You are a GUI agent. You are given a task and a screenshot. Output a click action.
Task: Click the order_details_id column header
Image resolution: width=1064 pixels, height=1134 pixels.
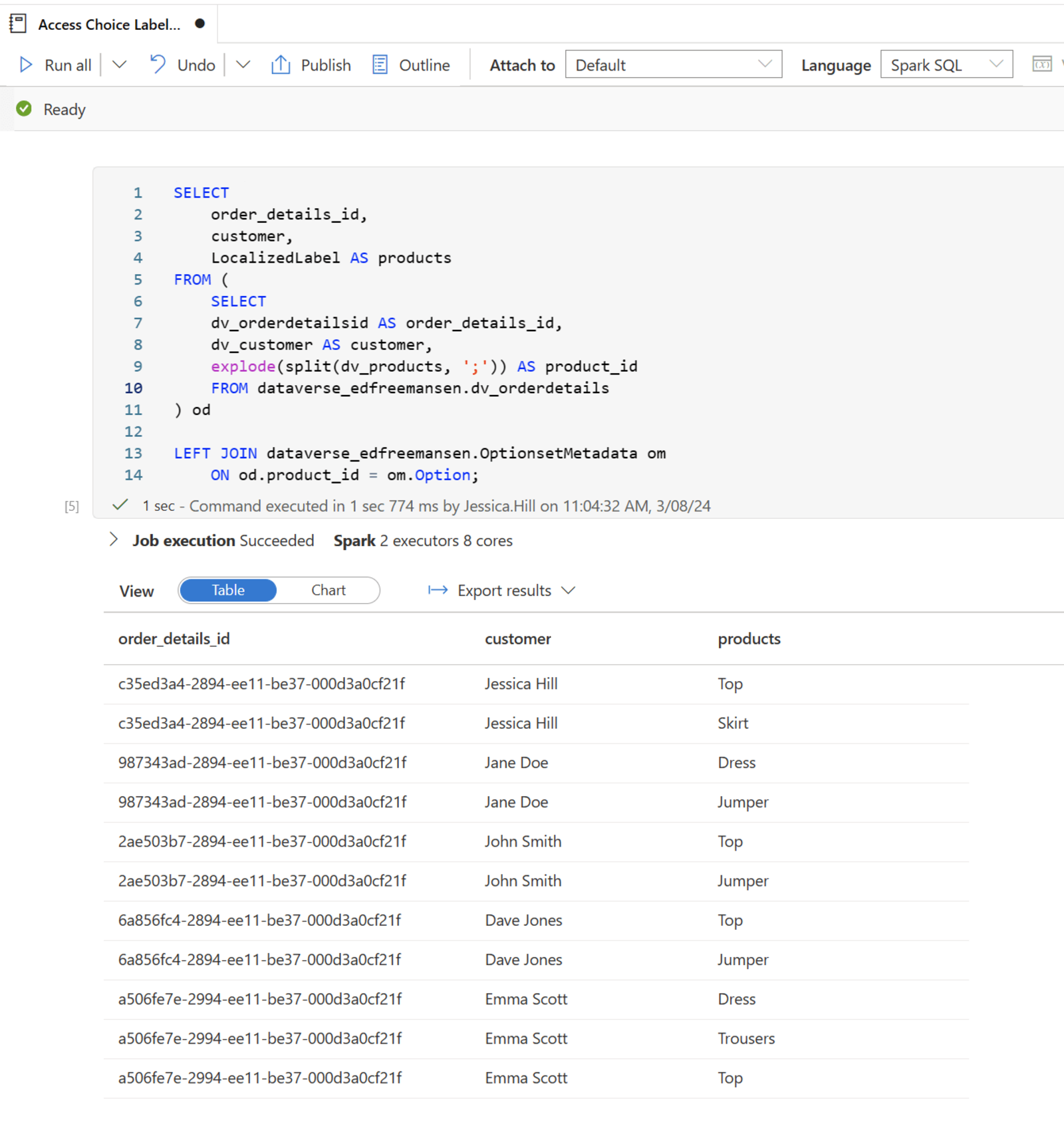174,639
